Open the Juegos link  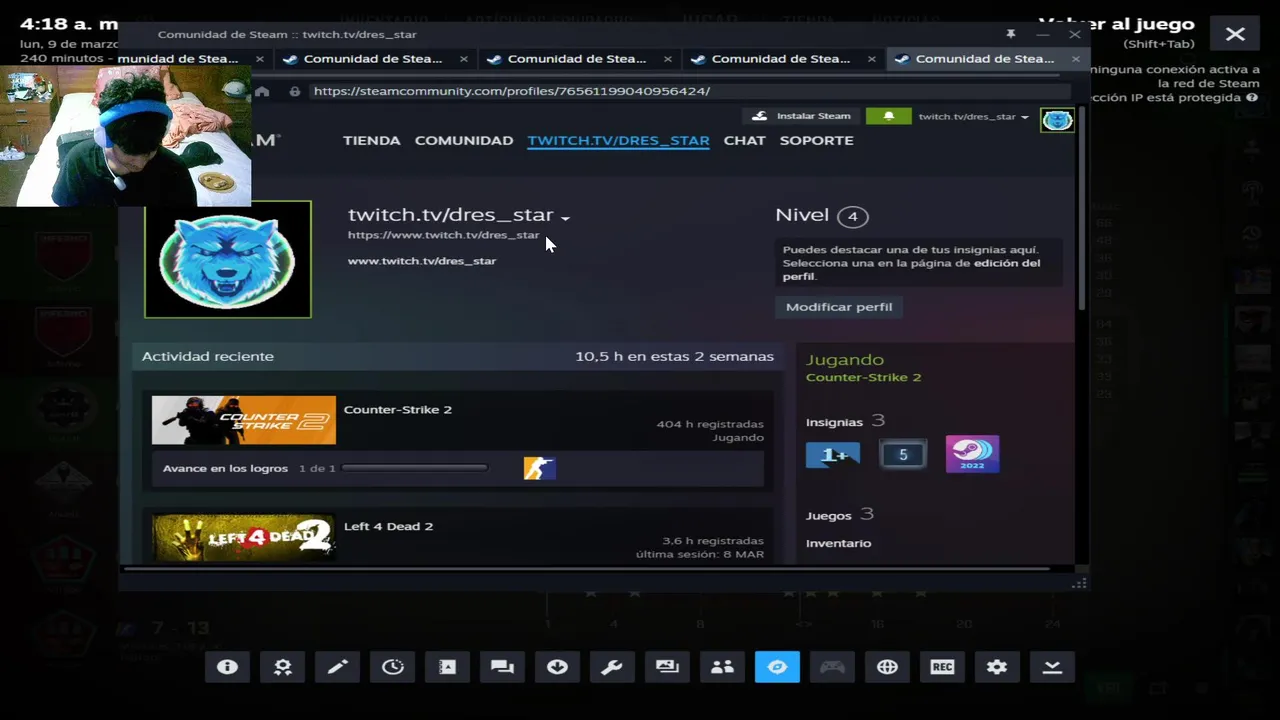(x=829, y=515)
